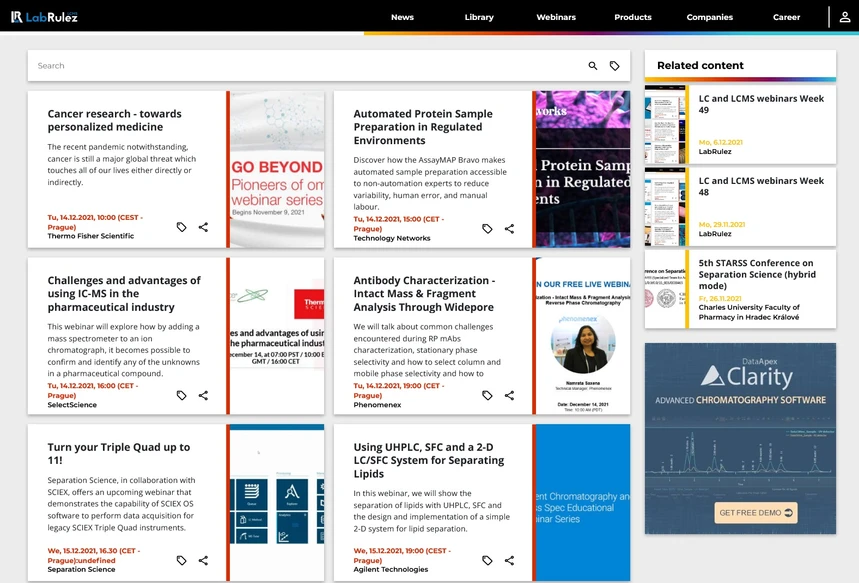This screenshot has width=859, height=583.
Task: Click the SCIEX OS software thumbnail
Action: point(277,502)
